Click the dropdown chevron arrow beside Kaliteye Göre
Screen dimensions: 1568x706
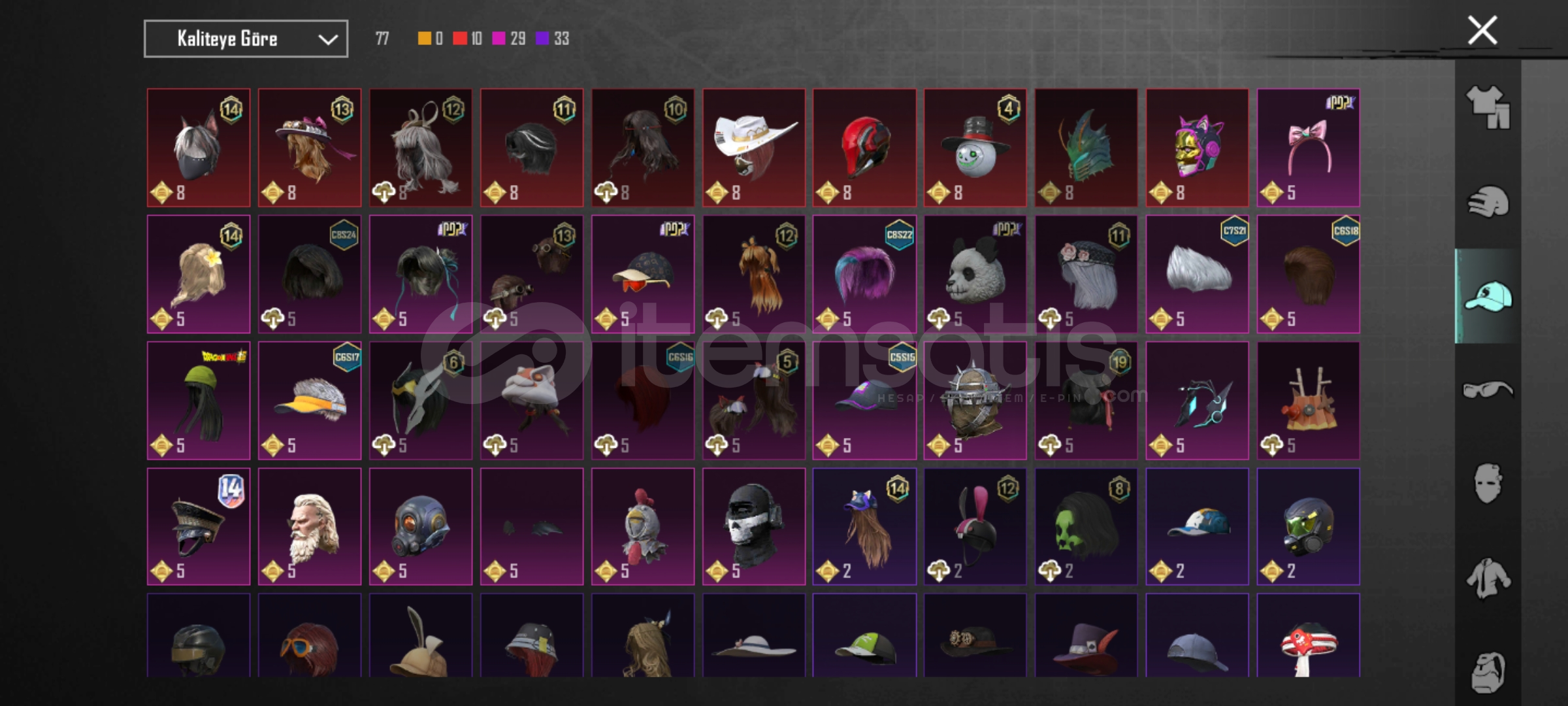point(327,40)
